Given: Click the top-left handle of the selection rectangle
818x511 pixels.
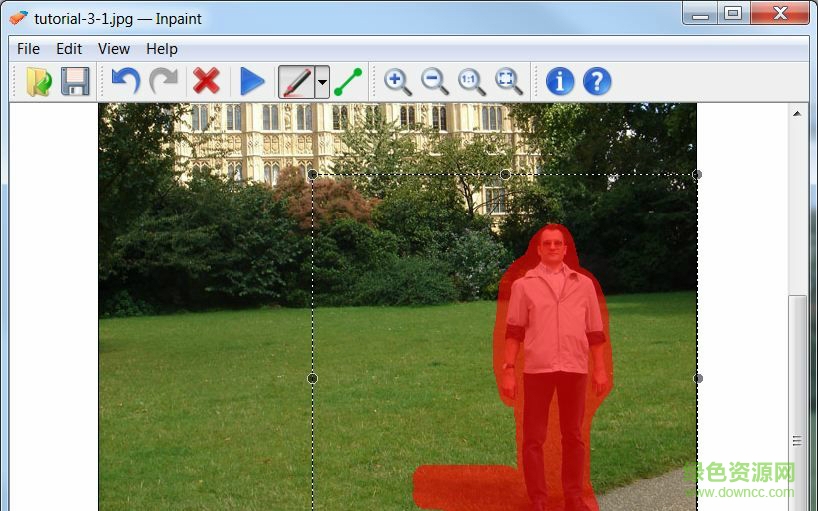Looking at the screenshot, I should point(312,174).
